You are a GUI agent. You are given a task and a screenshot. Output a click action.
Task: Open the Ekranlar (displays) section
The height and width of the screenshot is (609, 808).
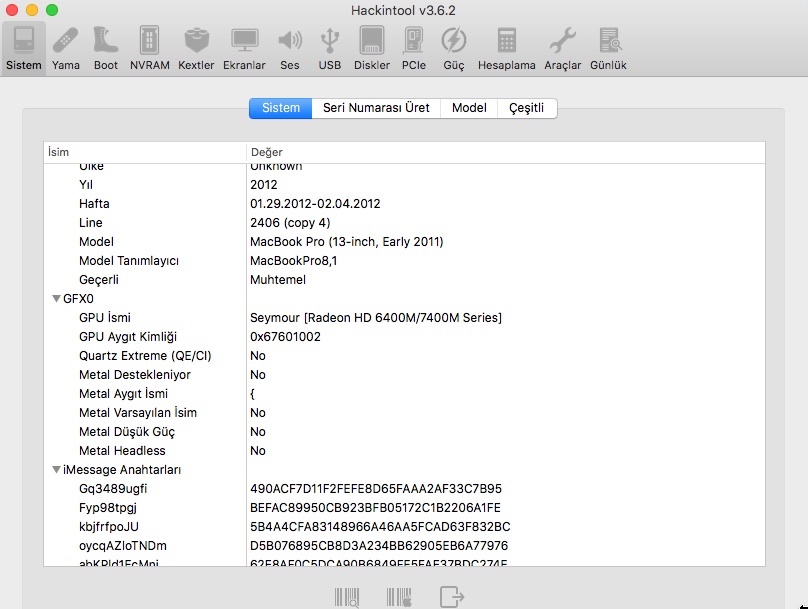[245, 48]
